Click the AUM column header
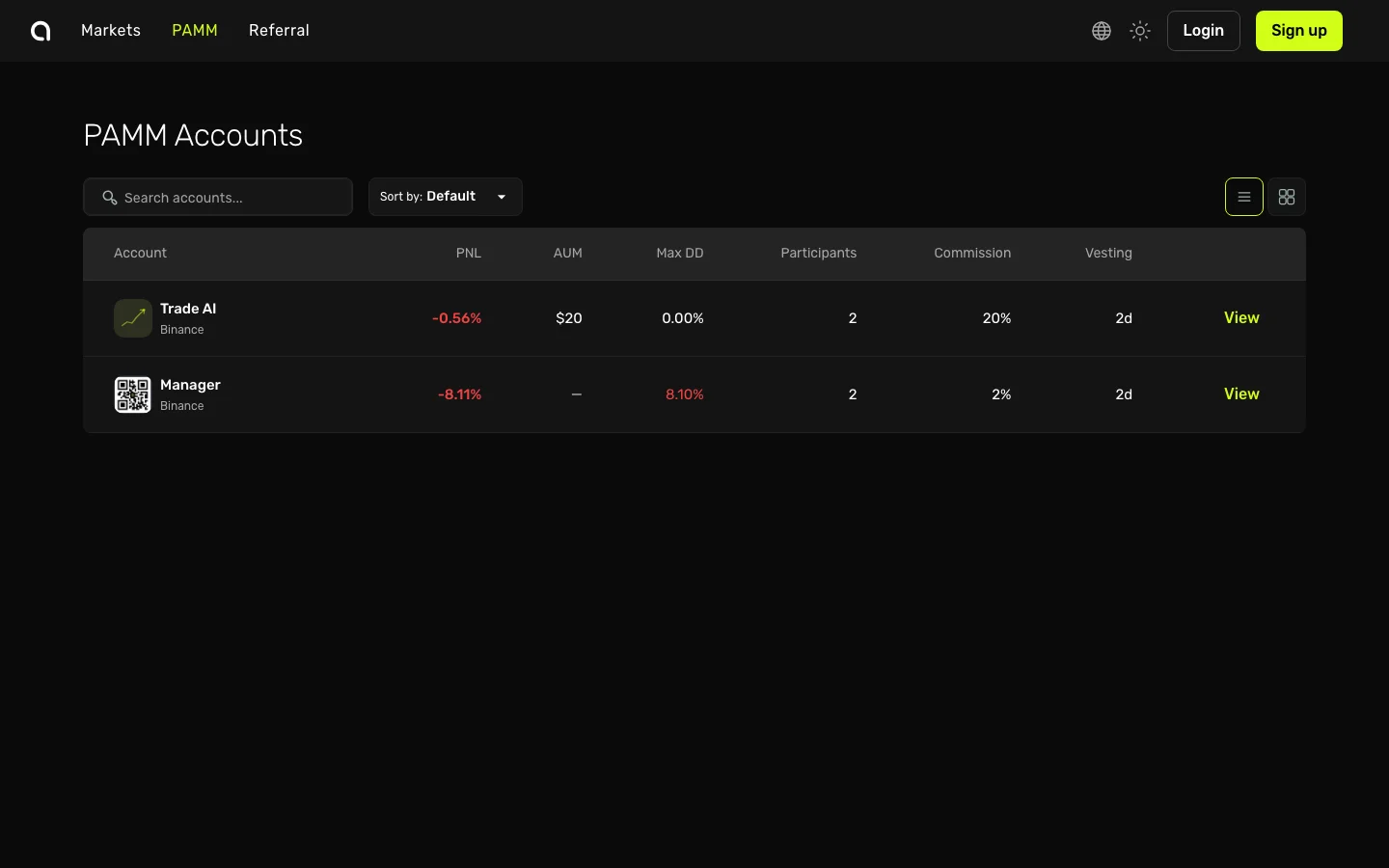This screenshot has height=868, width=1389. click(x=567, y=254)
